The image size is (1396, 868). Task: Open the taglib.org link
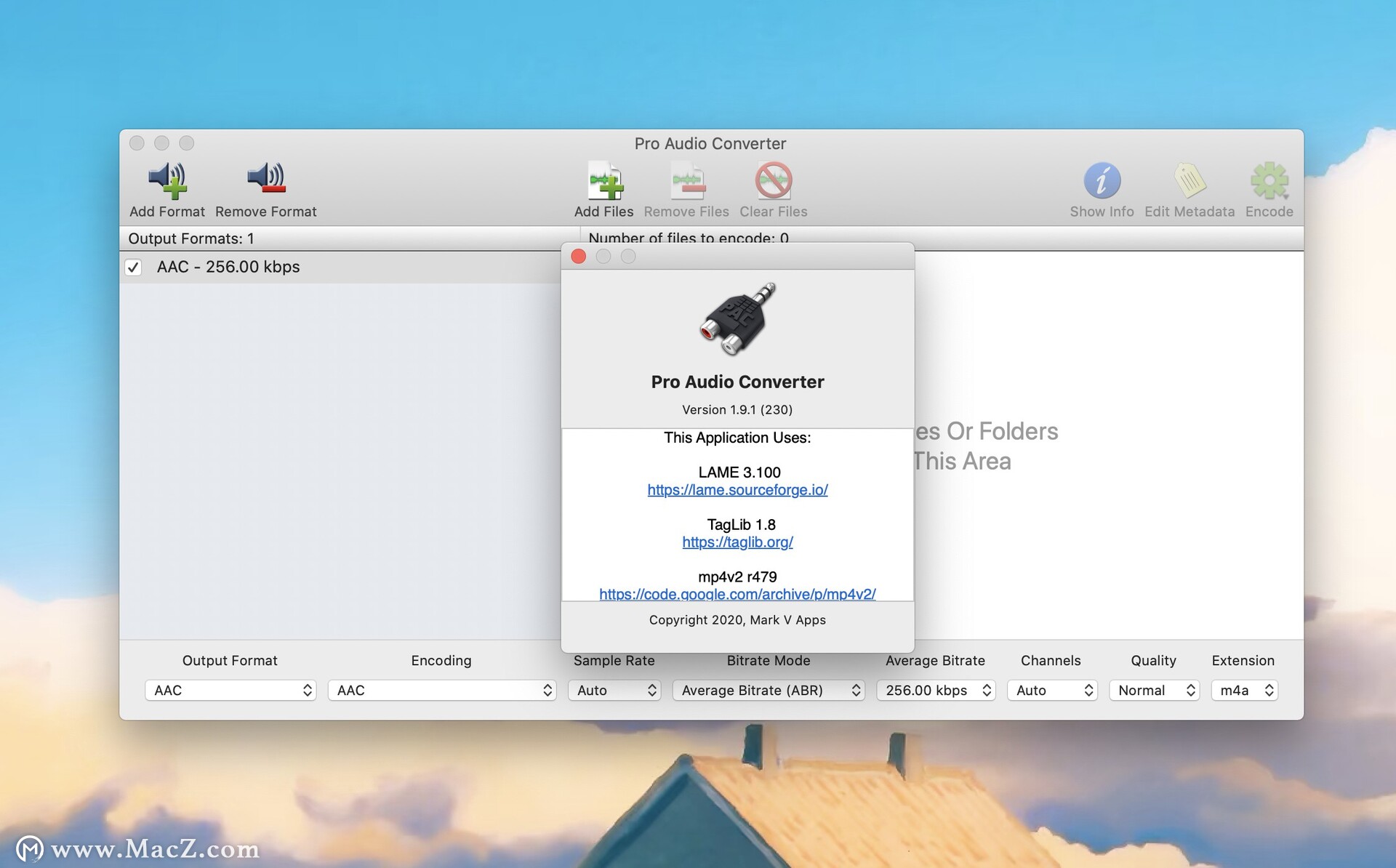[x=737, y=542]
